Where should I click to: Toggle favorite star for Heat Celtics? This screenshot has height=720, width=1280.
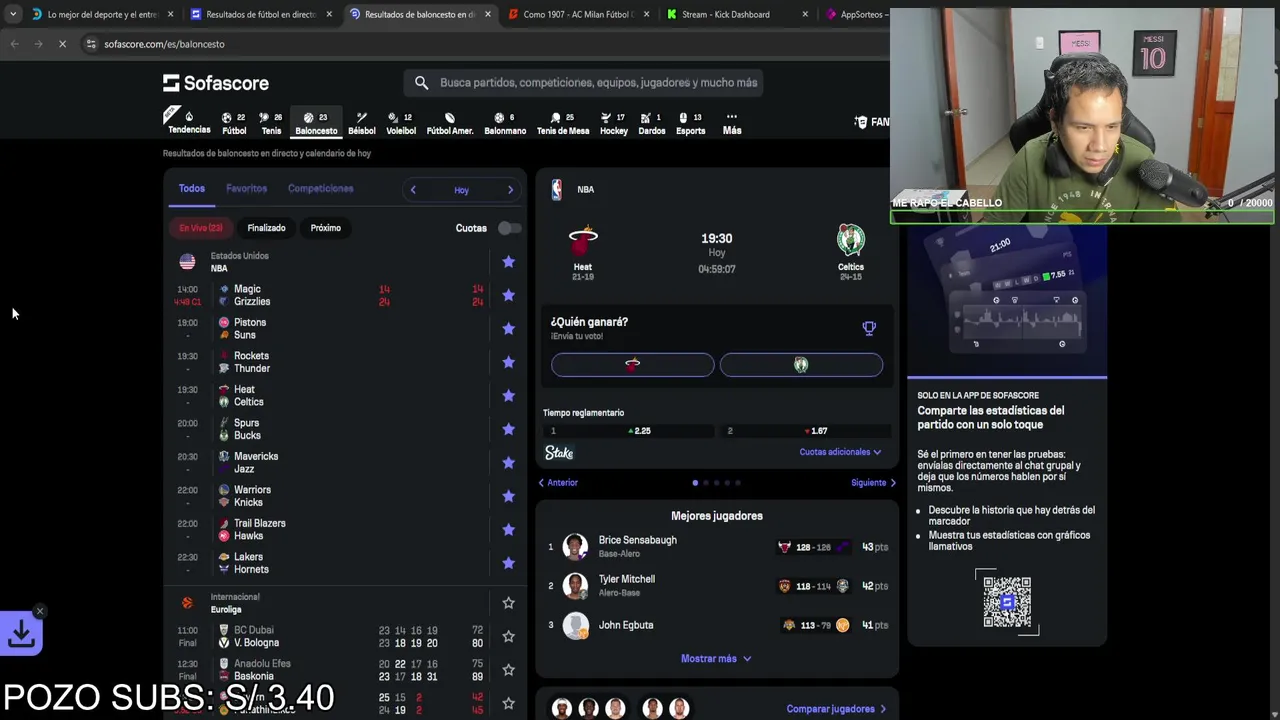508,396
